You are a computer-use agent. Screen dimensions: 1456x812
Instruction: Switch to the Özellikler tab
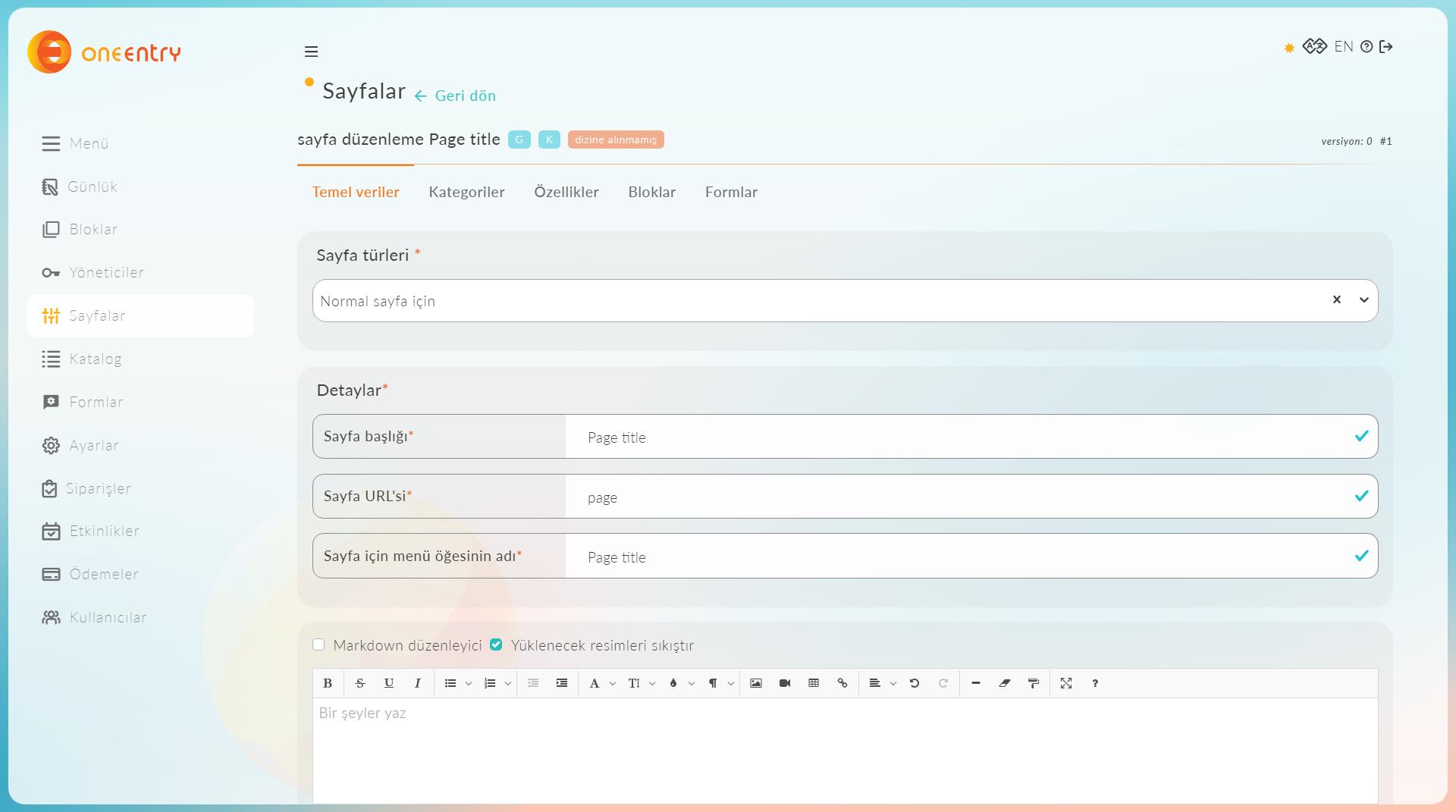tap(566, 192)
